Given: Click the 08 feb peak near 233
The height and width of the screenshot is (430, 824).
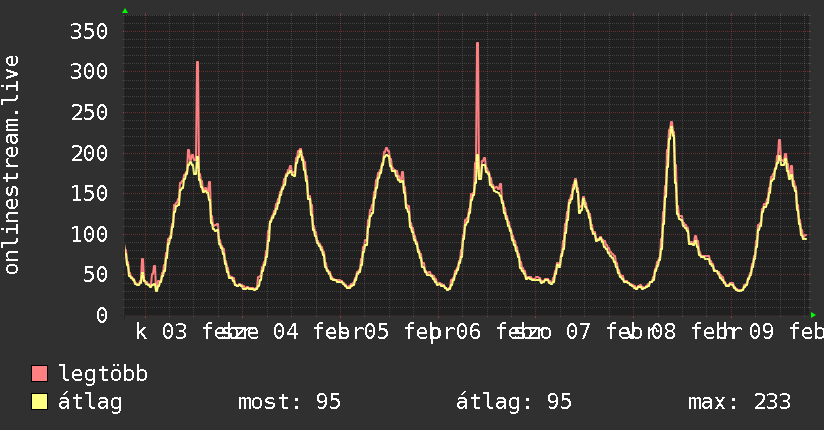Looking at the screenshot, I should pyautogui.click(x=671, y=124).
